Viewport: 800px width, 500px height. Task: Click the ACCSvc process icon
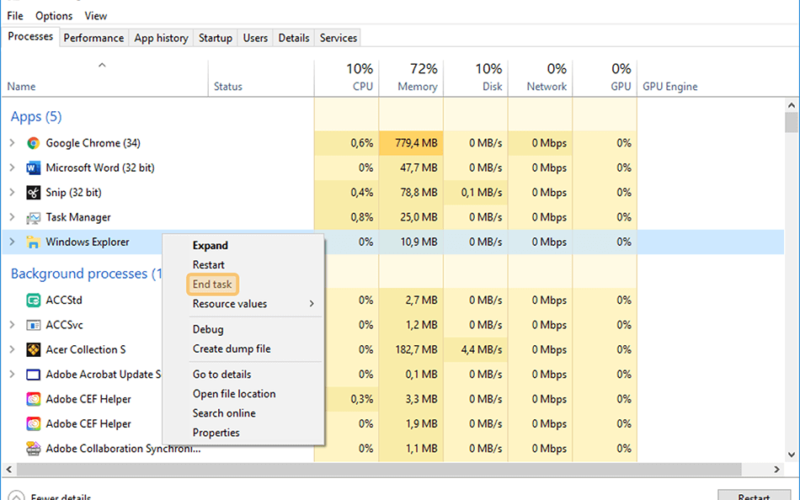33,325
